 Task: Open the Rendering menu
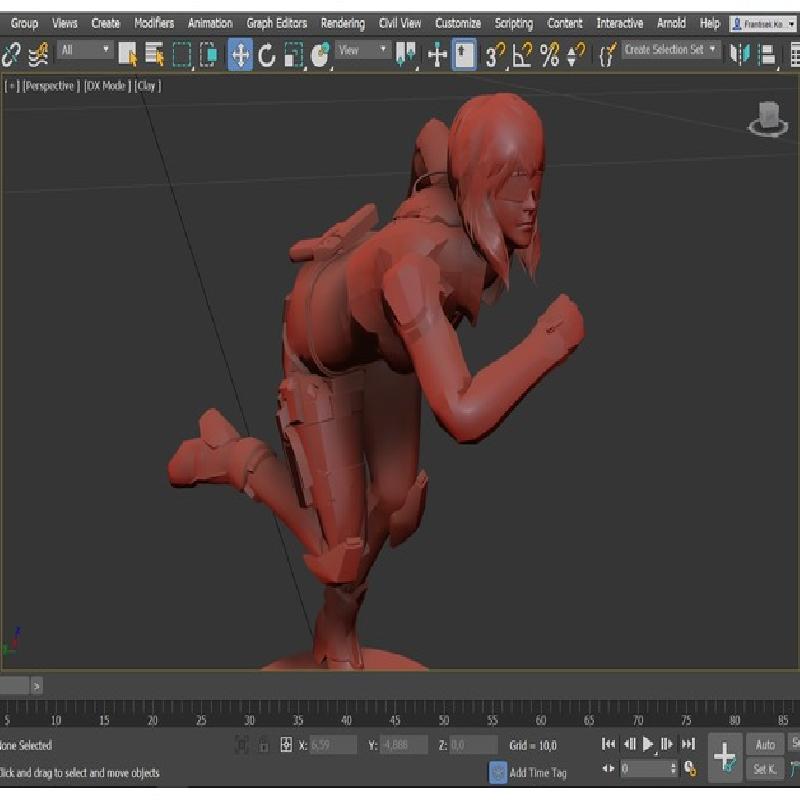click(x=343, y=23)
